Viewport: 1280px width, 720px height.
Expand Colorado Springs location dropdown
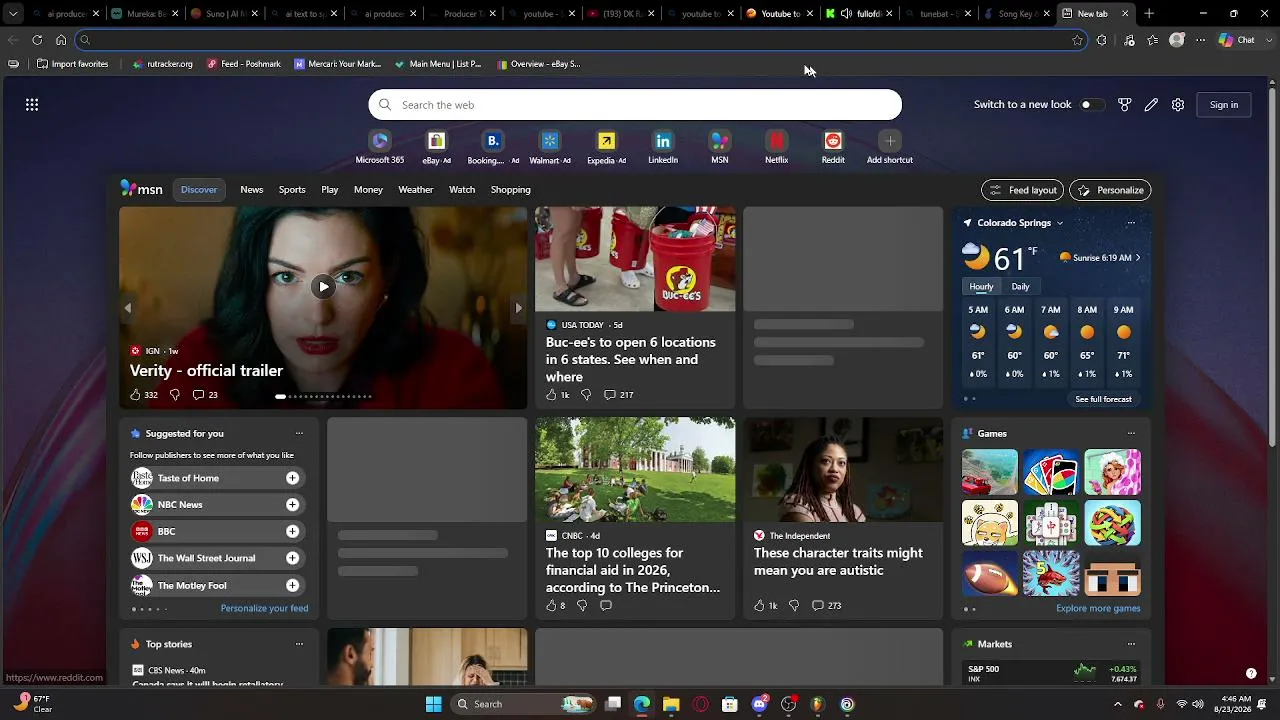click(x=1060, y=223)
